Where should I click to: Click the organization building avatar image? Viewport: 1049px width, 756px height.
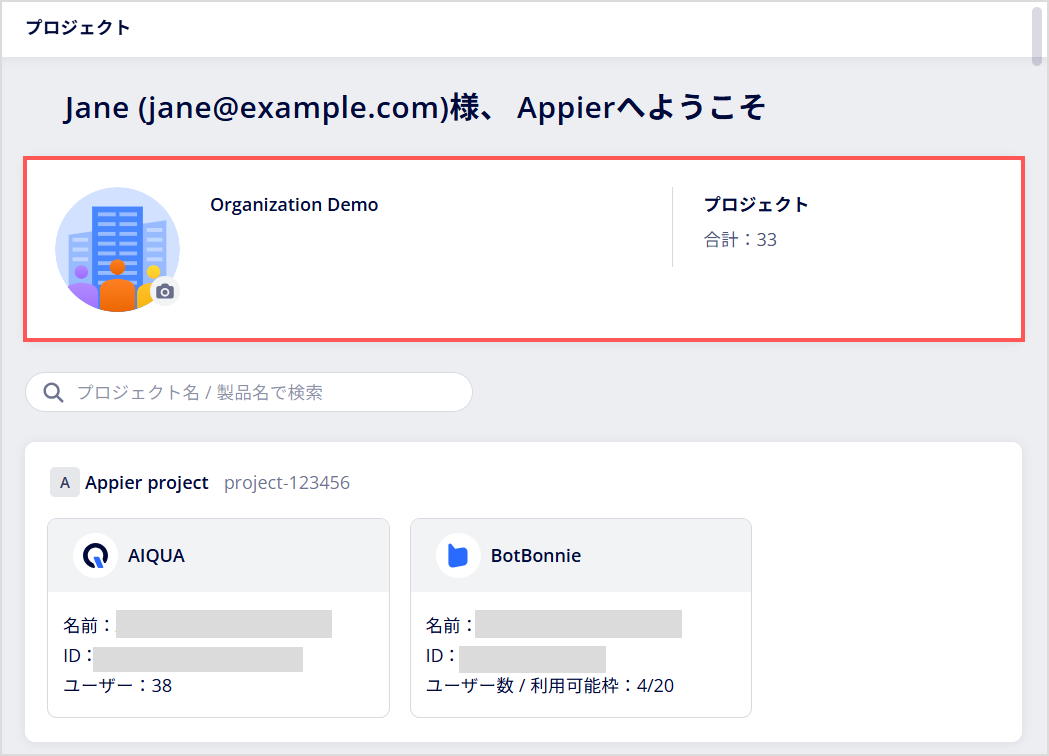[117, 250]
